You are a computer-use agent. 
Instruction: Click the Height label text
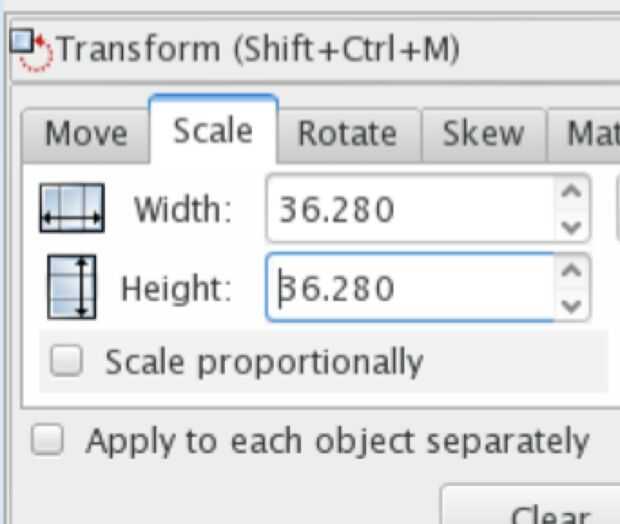175,289
